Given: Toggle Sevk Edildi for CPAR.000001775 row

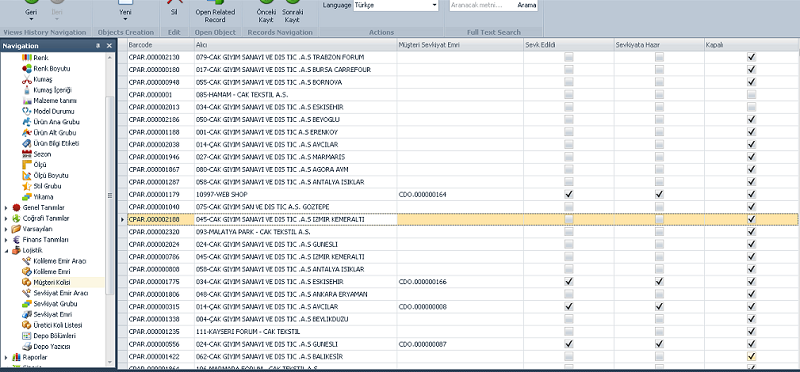Looking at the screenshot, I should coord(569,282).
